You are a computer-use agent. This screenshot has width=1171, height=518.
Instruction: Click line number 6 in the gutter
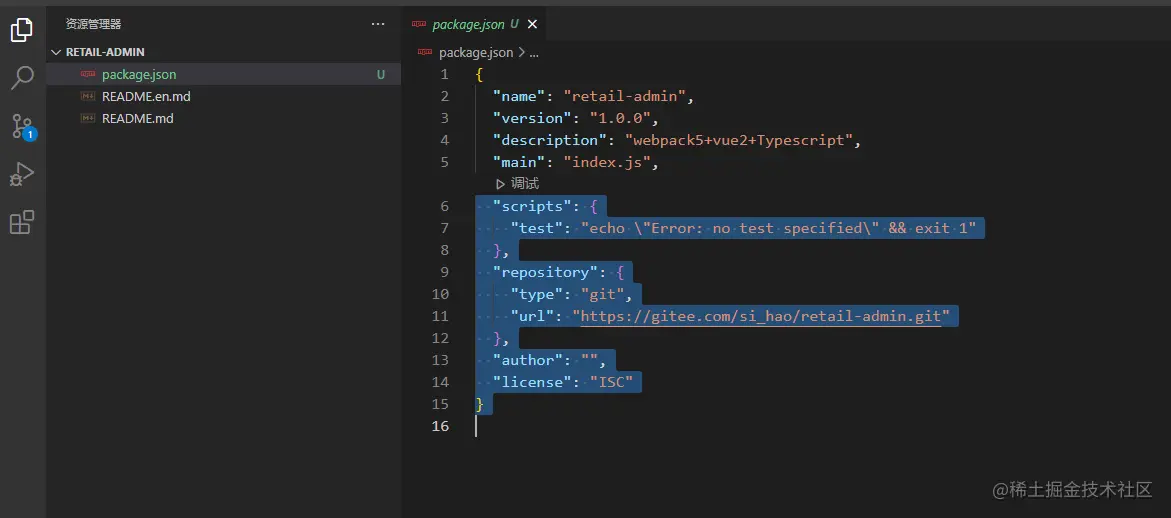tap(444, 207)
